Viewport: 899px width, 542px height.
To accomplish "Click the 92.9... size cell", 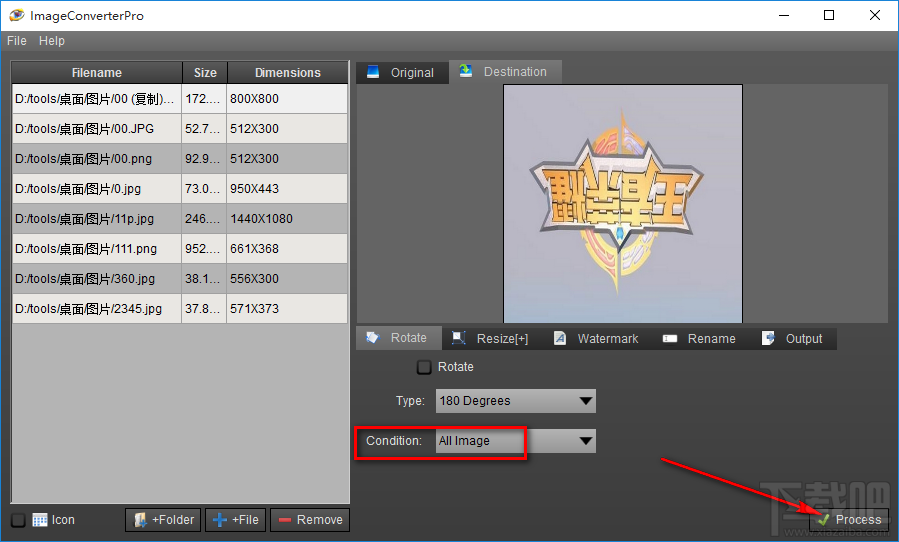I will tap(204, 159).
